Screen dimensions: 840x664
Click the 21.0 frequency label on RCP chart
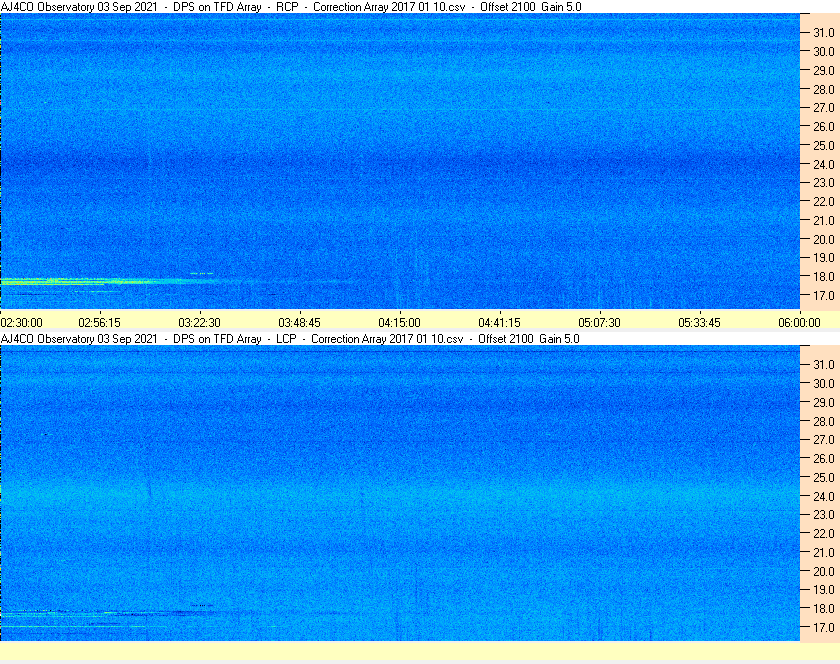(824, 220)
